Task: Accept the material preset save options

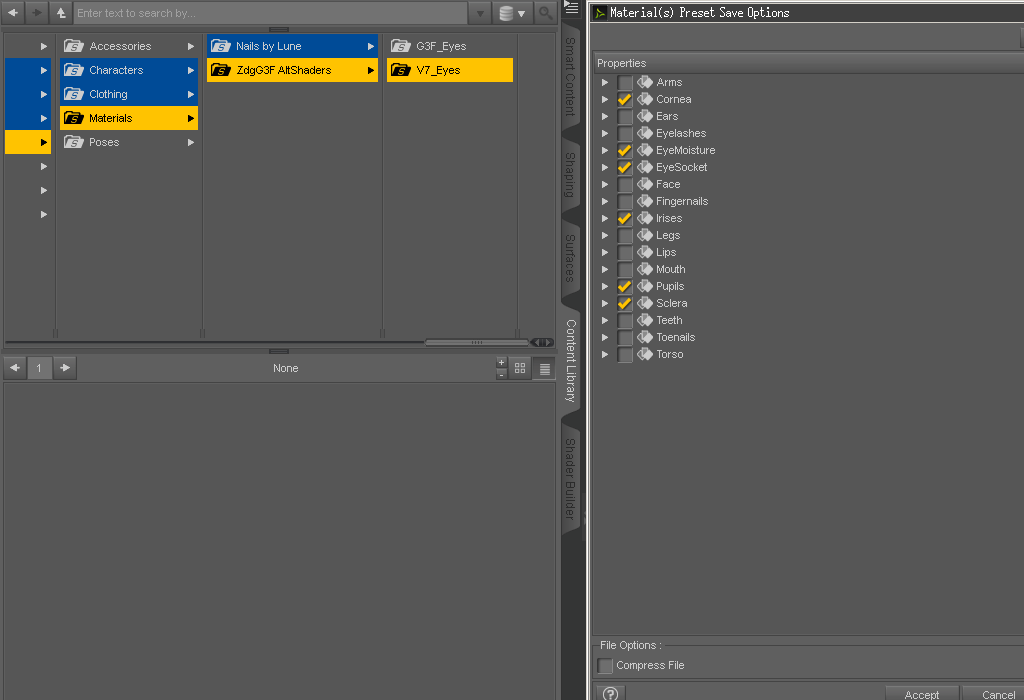Action: coord(922,693)
